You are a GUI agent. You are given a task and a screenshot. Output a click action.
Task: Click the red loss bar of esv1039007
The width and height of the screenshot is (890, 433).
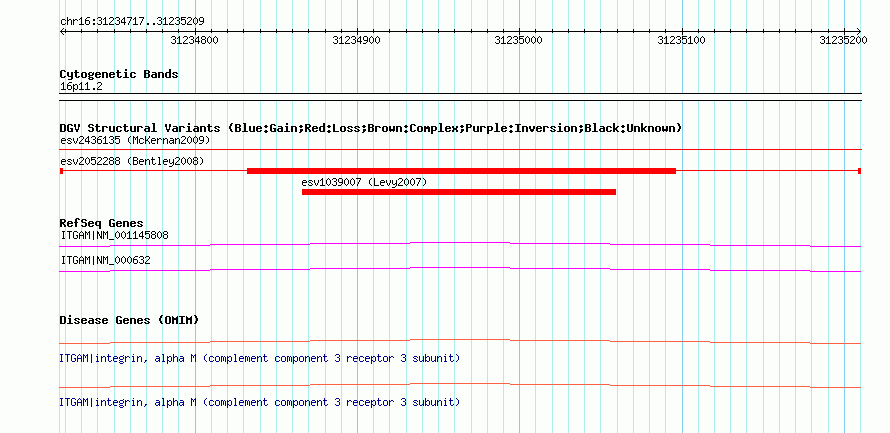click(x=459, y=192)
